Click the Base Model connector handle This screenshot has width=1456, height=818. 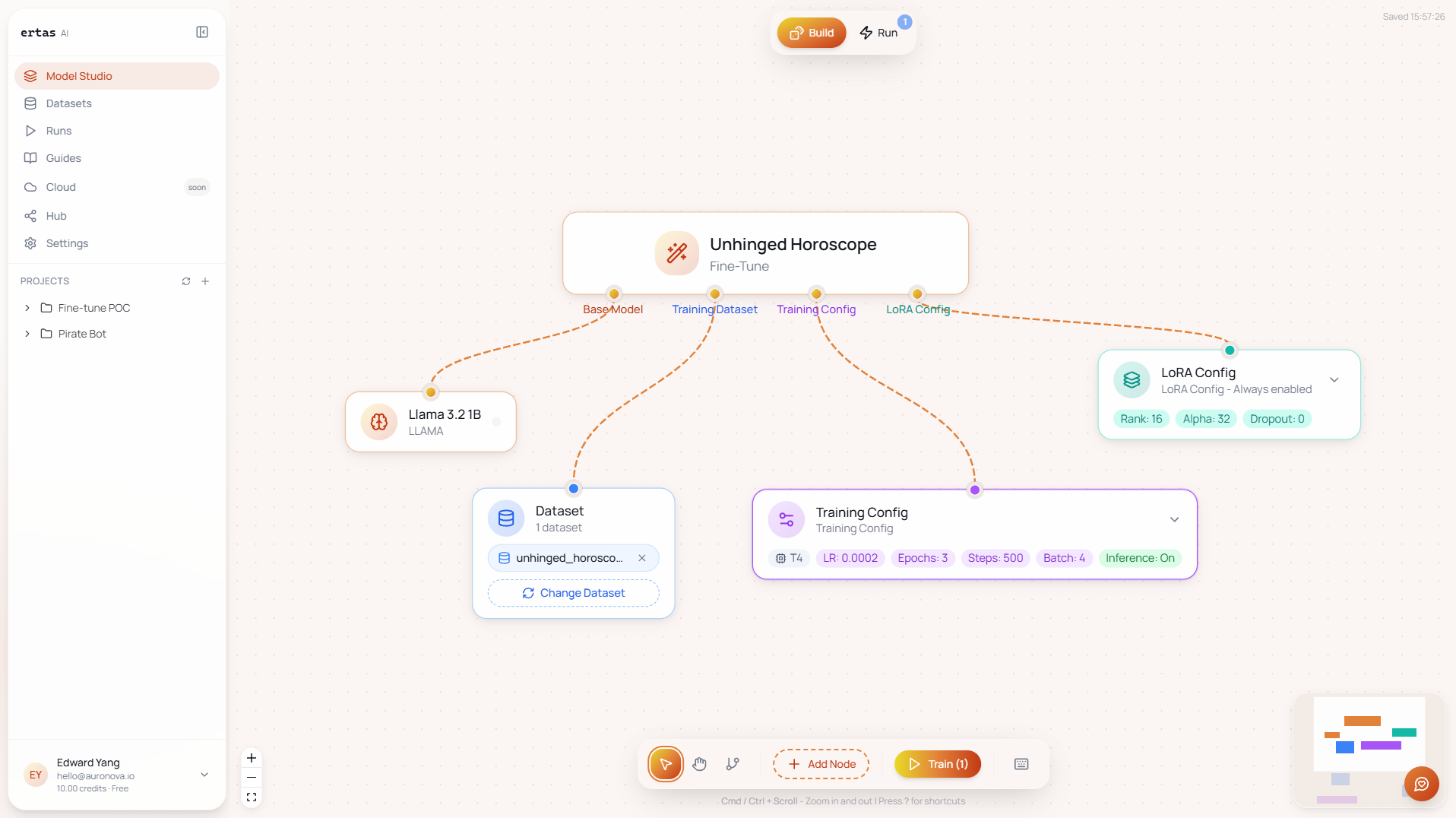coord(614,294)
